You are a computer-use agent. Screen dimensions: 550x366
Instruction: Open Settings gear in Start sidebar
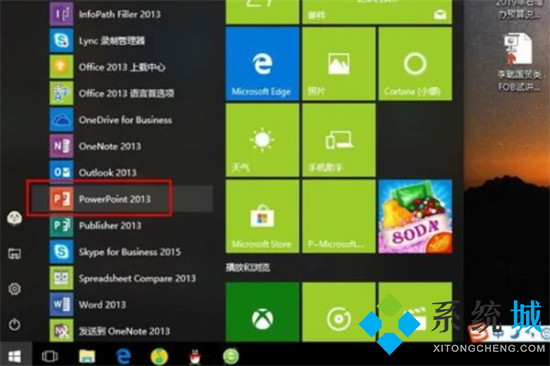click(x=14, y=289)
